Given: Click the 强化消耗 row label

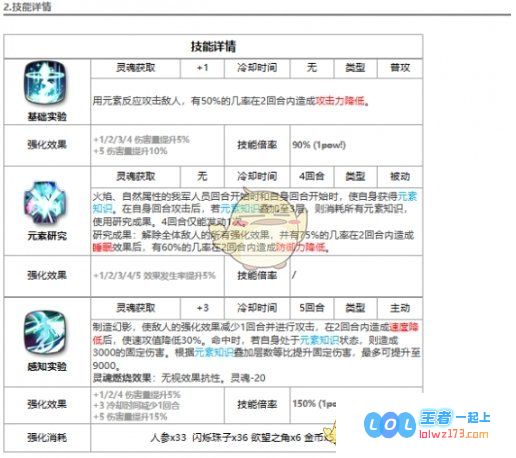Looking at the screenshot, I should coord(47,437).
